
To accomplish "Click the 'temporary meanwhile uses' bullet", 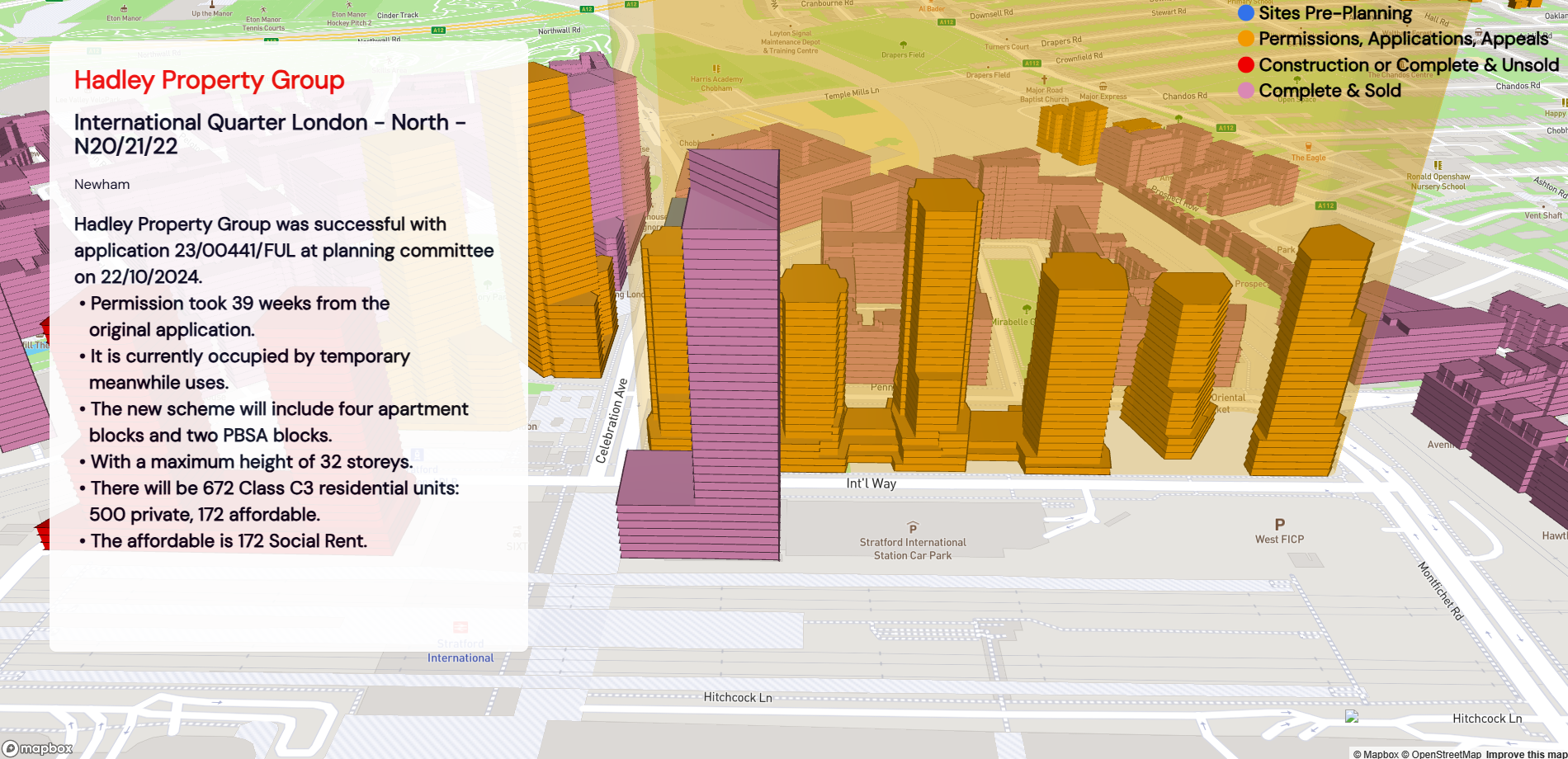I will coord(244,370).
